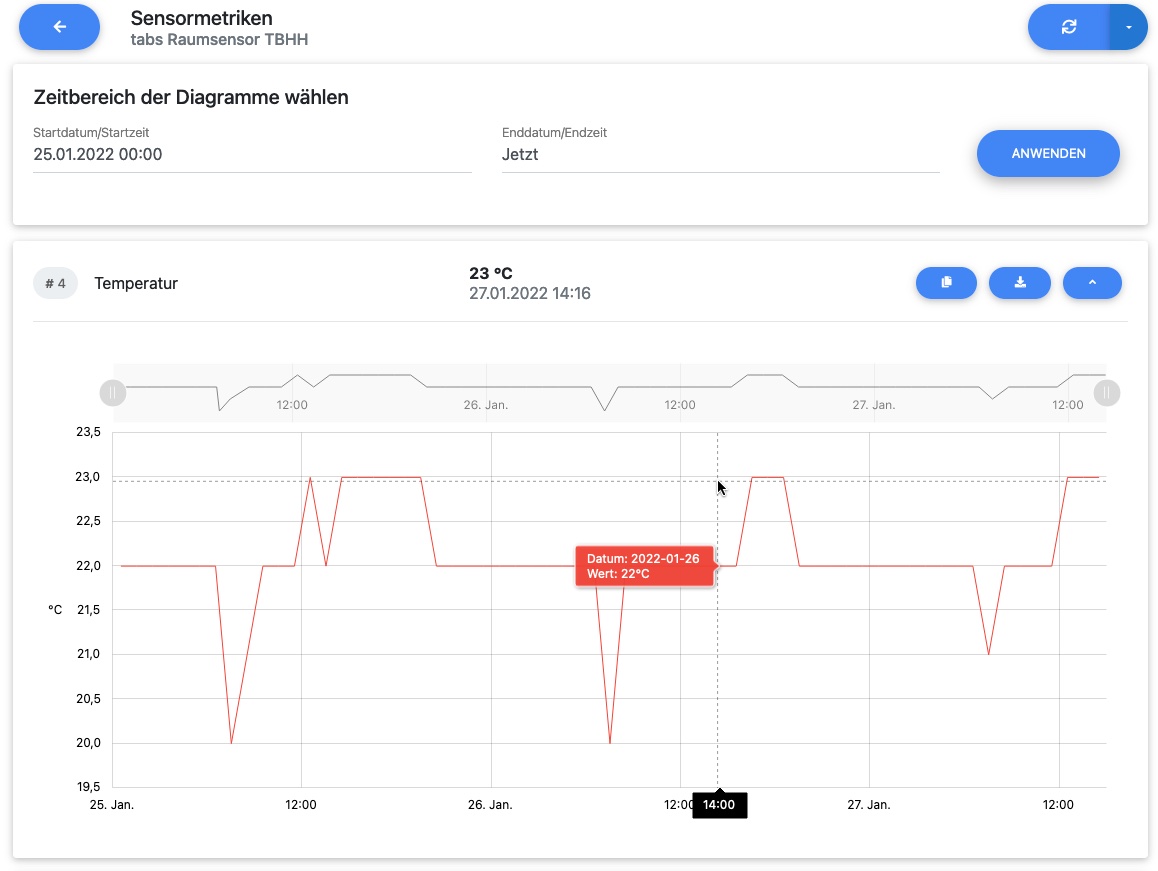
Task: Edit the Startdatum/Startzeit field
Action: tap(251, 155)
